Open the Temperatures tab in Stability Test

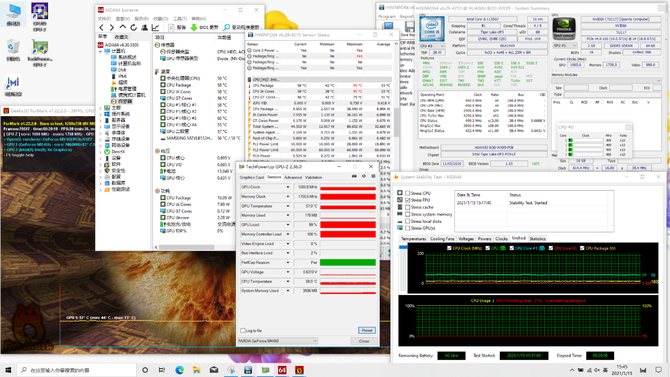pos(414,239)
